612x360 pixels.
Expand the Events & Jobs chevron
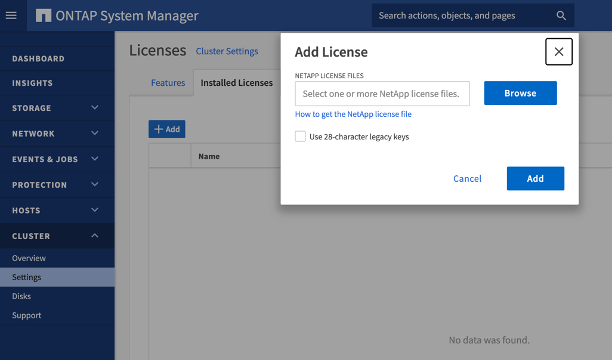click(94, 159)
